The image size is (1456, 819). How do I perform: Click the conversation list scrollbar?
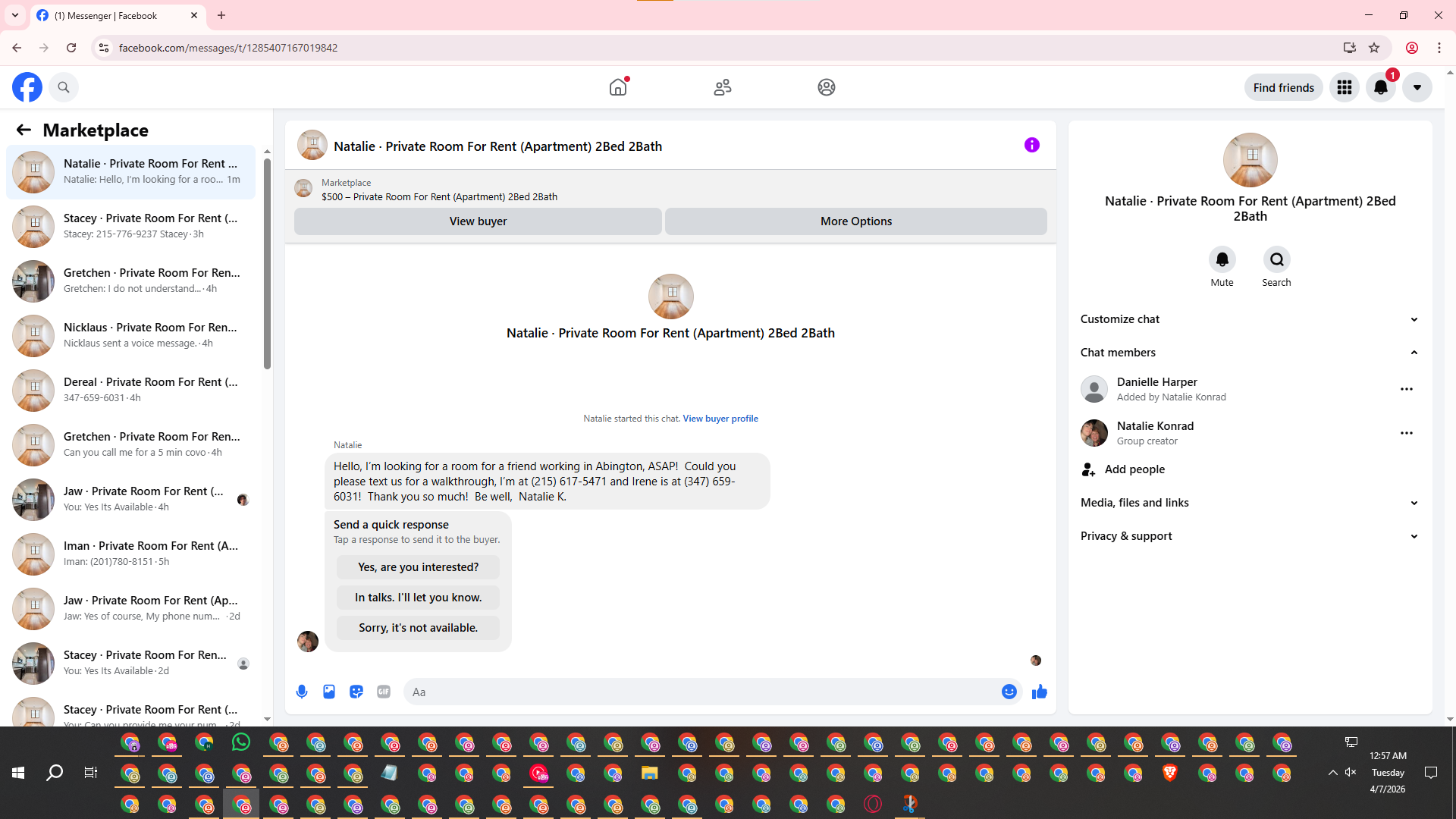267,262
